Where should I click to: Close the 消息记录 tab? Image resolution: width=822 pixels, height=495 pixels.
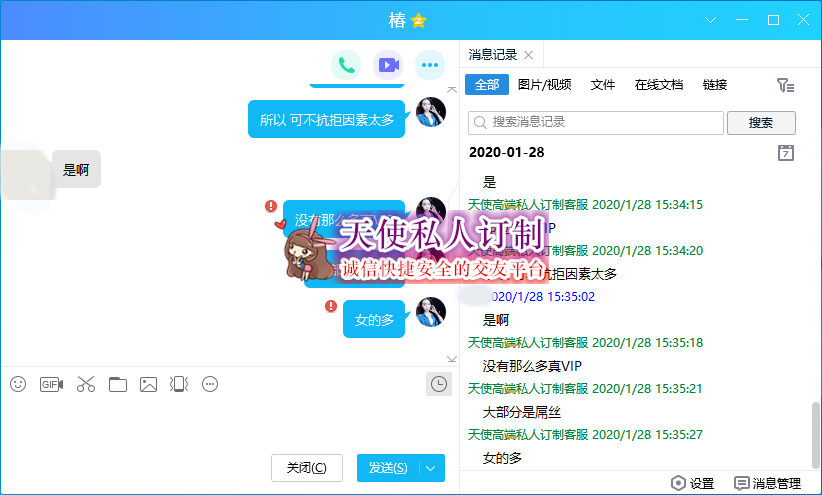pyautogui.click(x=529, y=55)
